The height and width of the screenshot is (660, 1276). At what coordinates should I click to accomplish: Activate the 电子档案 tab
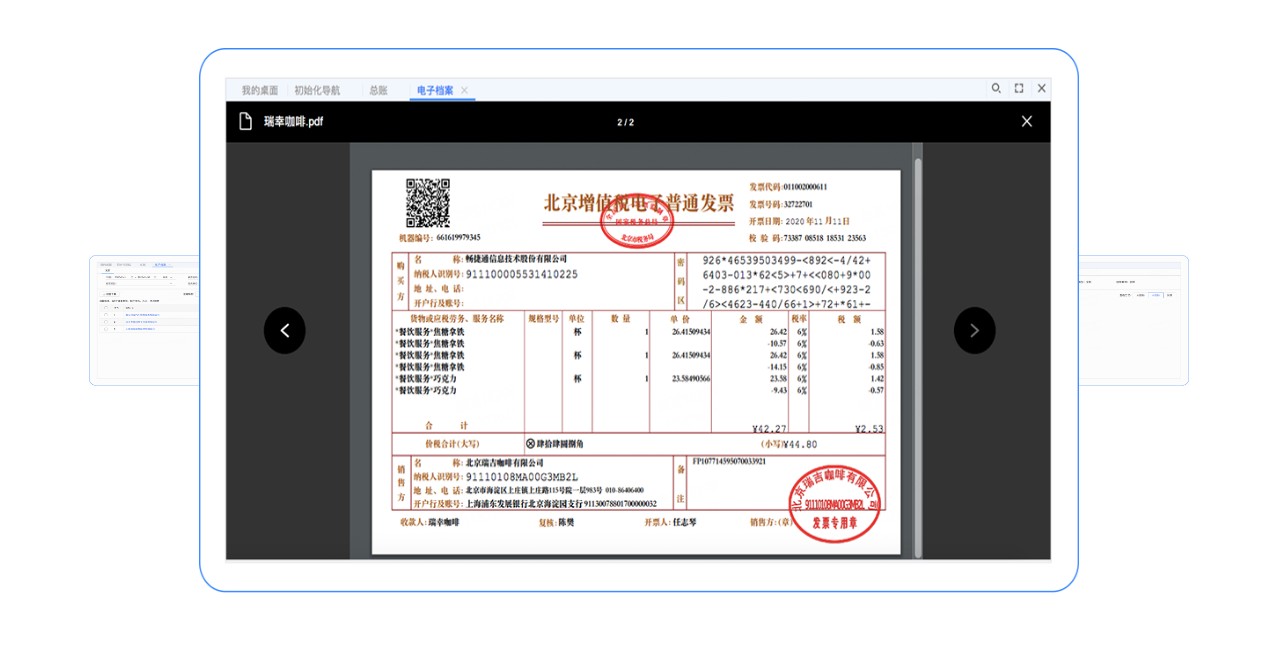click(x=435, y=90)
